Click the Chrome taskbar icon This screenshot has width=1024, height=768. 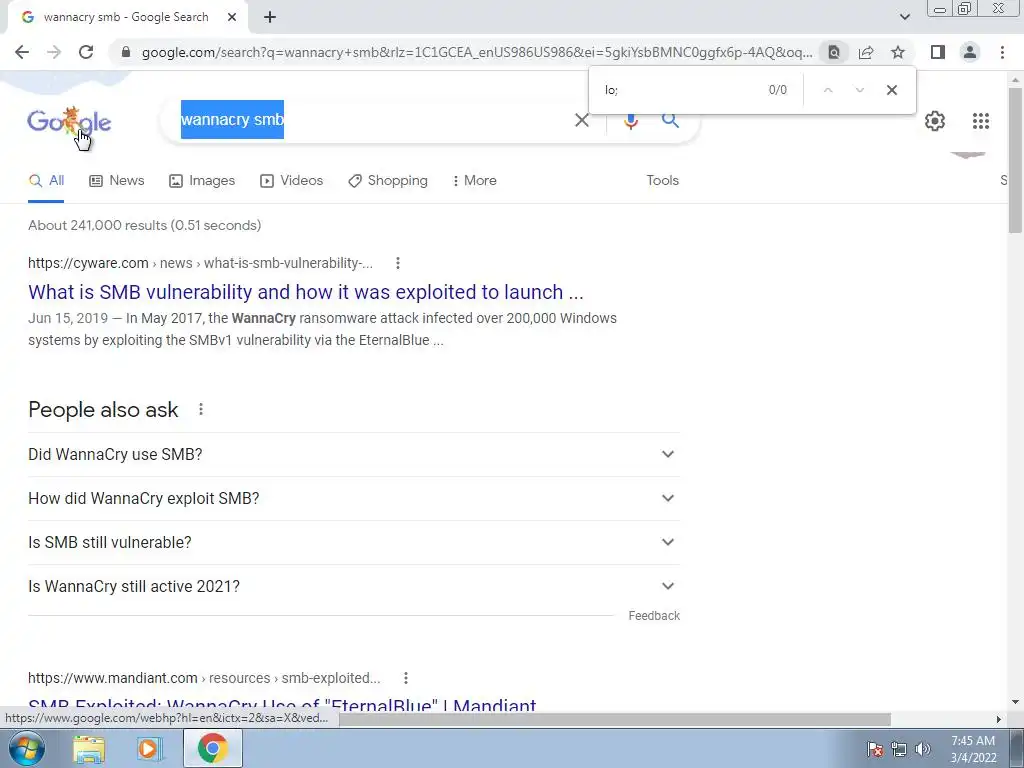pyautogui.click(x=212, y=748)
